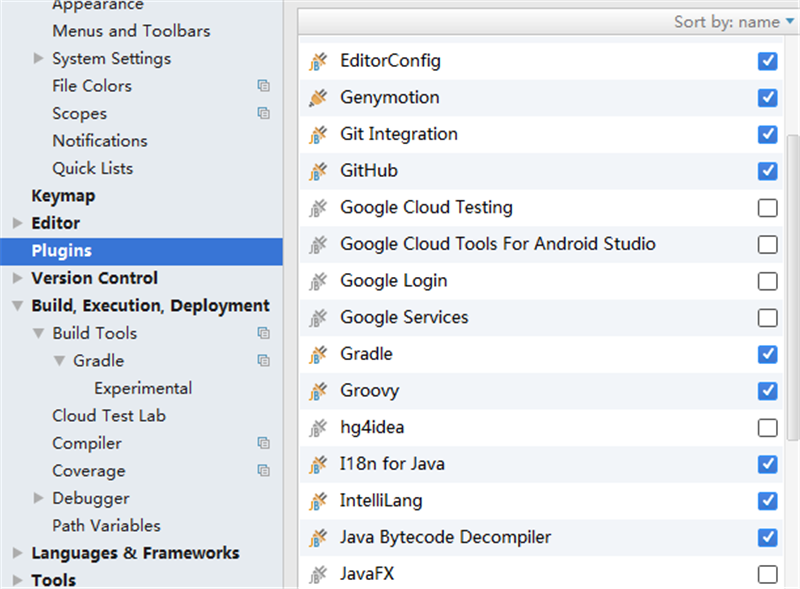The height and width of the screenshot is (589, 800).
Task: Click the Google Services plugin icon
Action: [x=317, y=318]
